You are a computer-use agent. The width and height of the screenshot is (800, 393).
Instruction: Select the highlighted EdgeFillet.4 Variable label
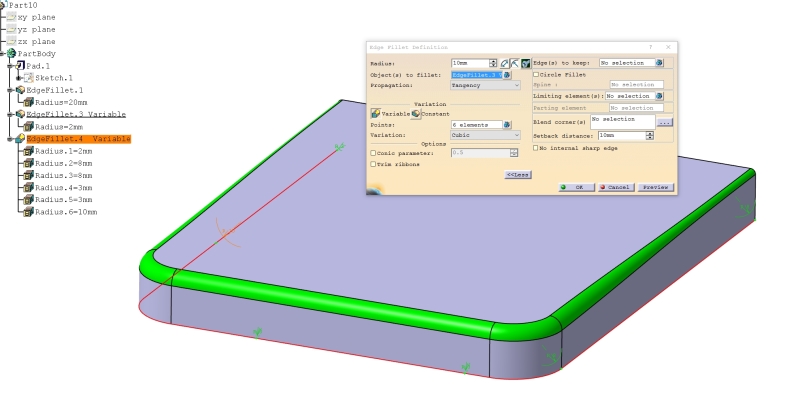(x=79, y=139)
